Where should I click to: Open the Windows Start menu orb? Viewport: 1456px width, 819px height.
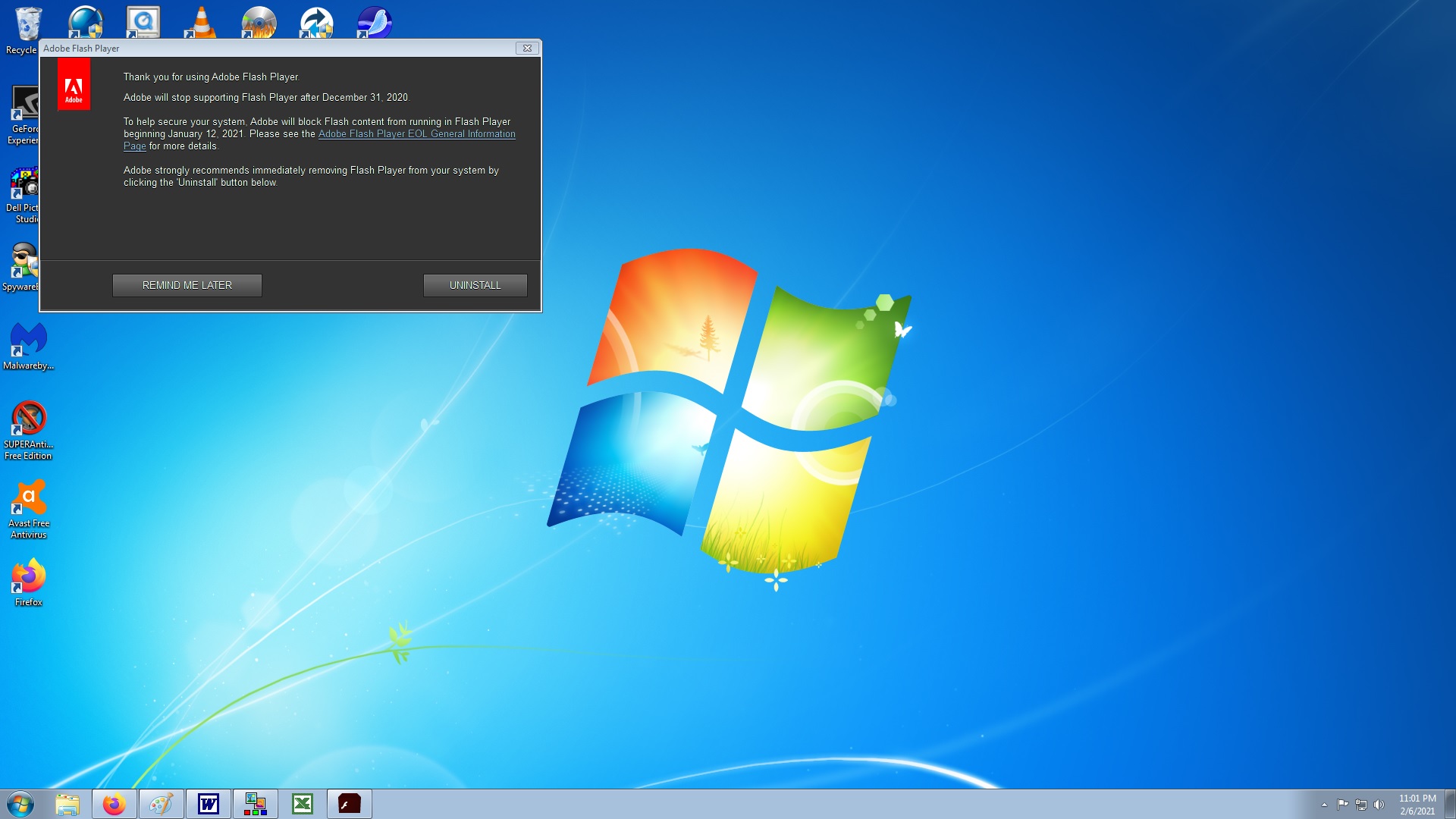20,804
